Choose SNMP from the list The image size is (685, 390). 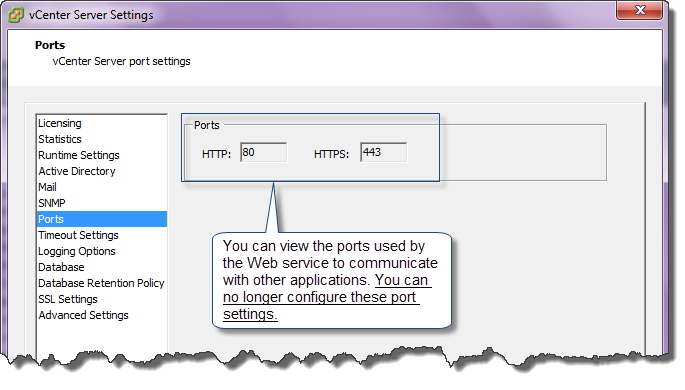[102, 204]
